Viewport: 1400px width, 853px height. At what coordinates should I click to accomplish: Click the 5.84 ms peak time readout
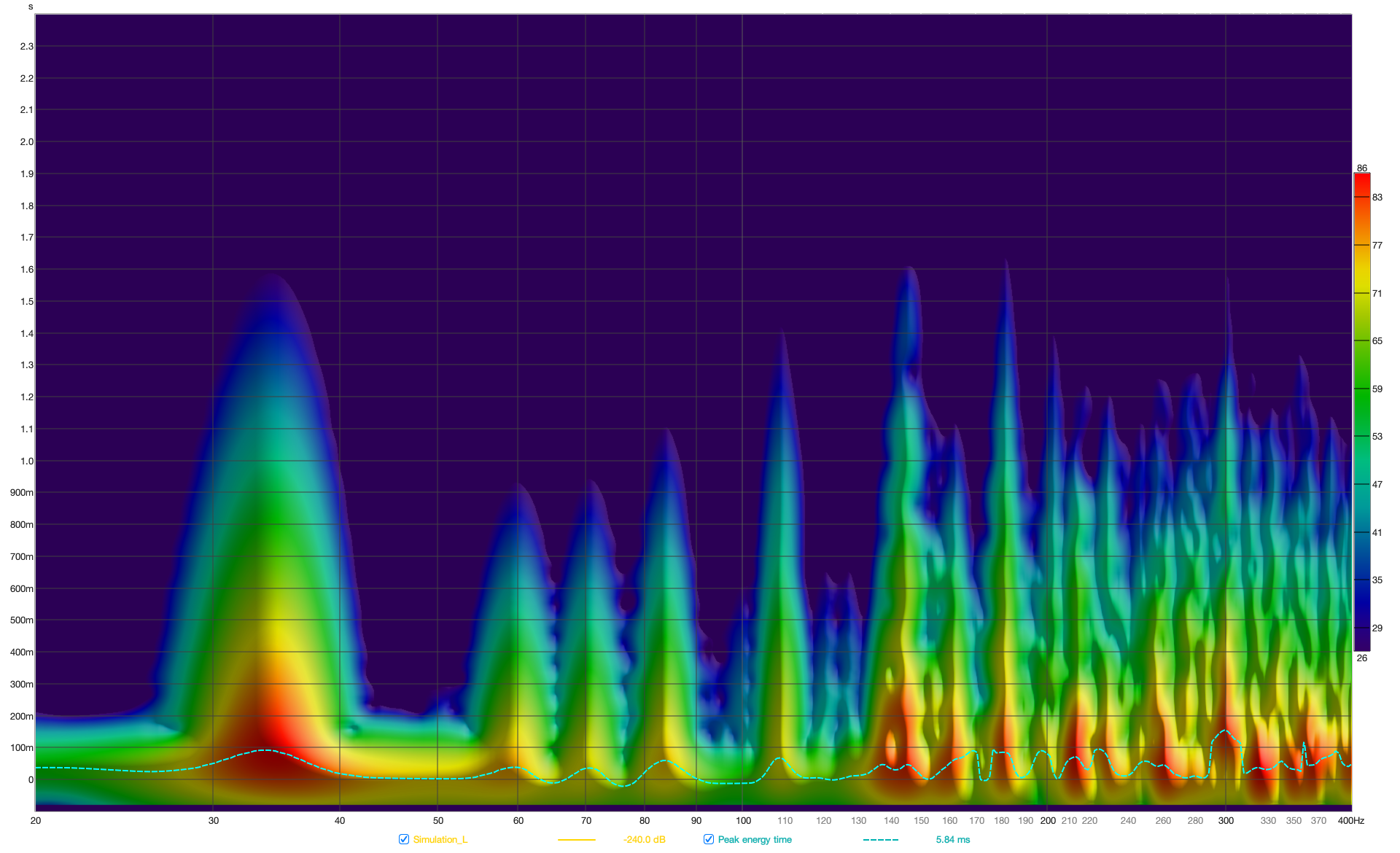click(x=952, y=839)
